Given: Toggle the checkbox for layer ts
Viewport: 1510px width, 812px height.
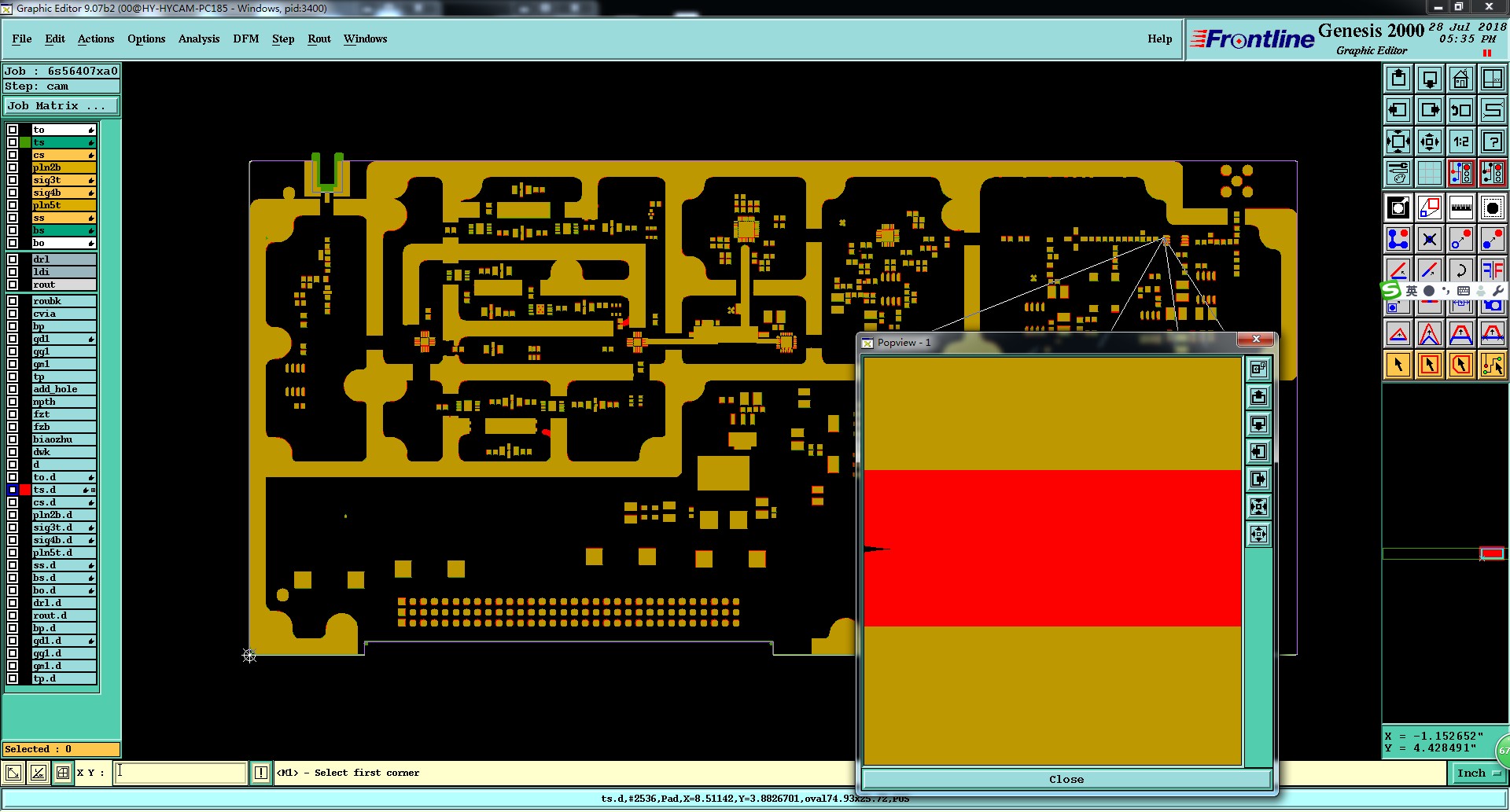Looking at the screenshot, I should (x=13, y=142).
